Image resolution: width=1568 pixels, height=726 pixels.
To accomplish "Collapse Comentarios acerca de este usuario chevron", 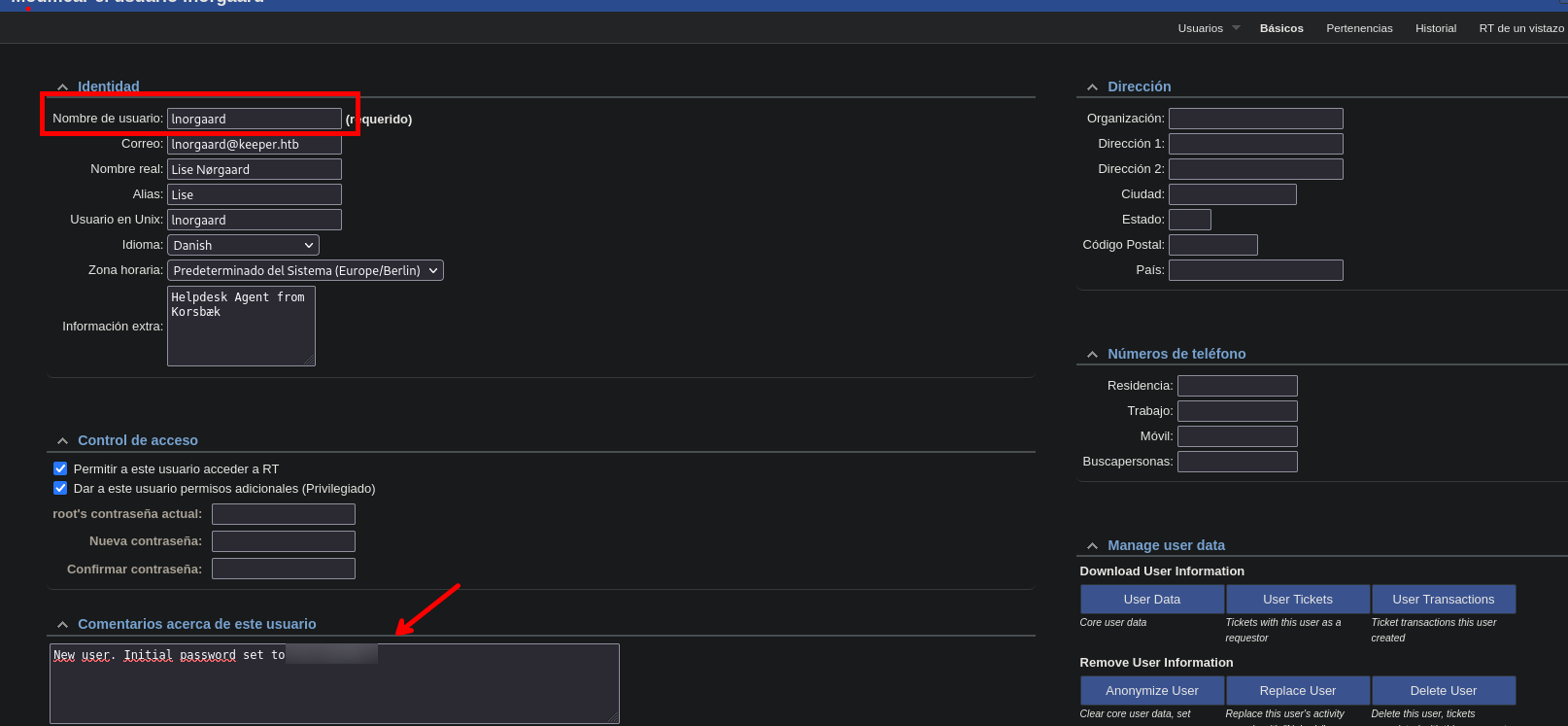I will pos(62,625).
